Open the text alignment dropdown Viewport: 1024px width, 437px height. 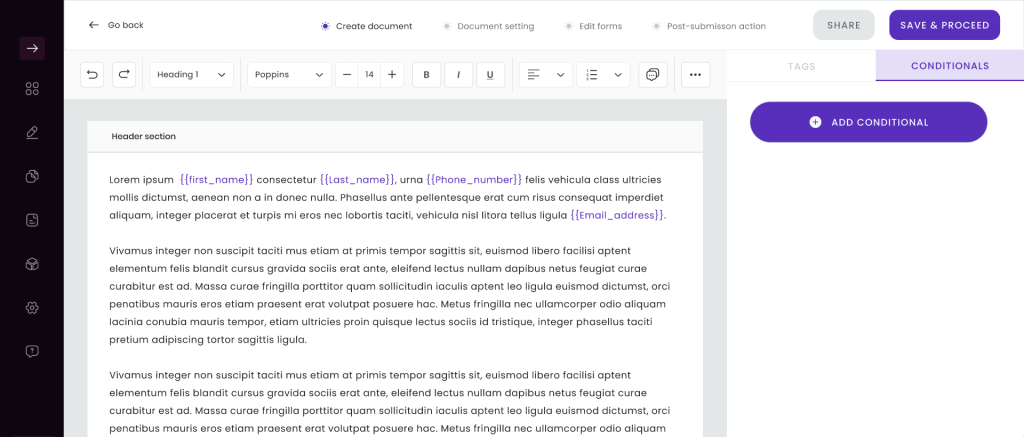pos(546,75)
